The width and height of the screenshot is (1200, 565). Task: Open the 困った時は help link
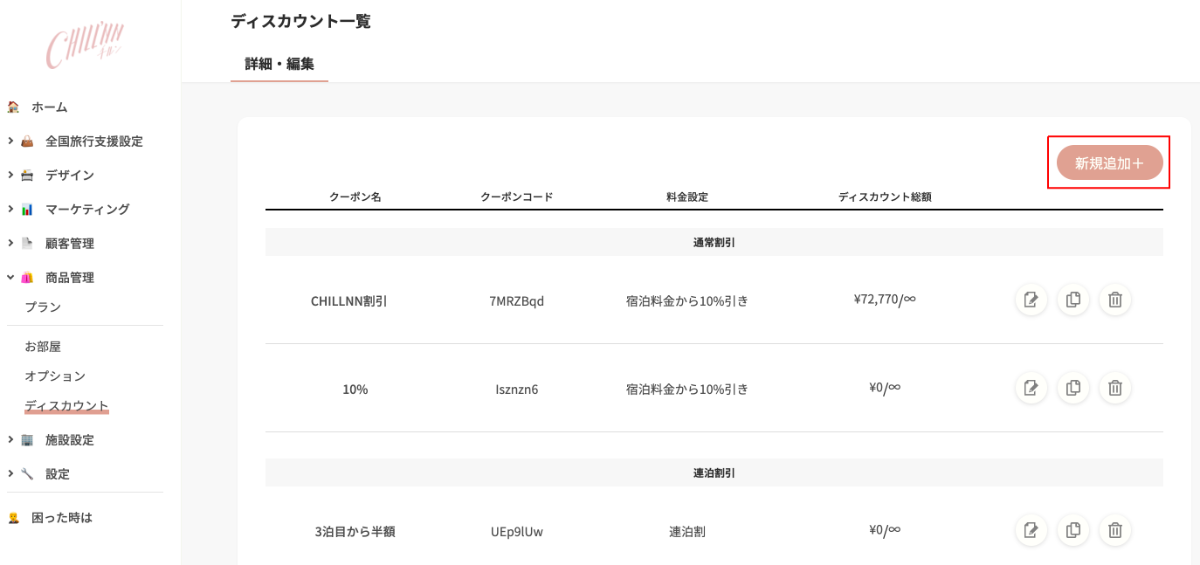[x=62, y=518]
